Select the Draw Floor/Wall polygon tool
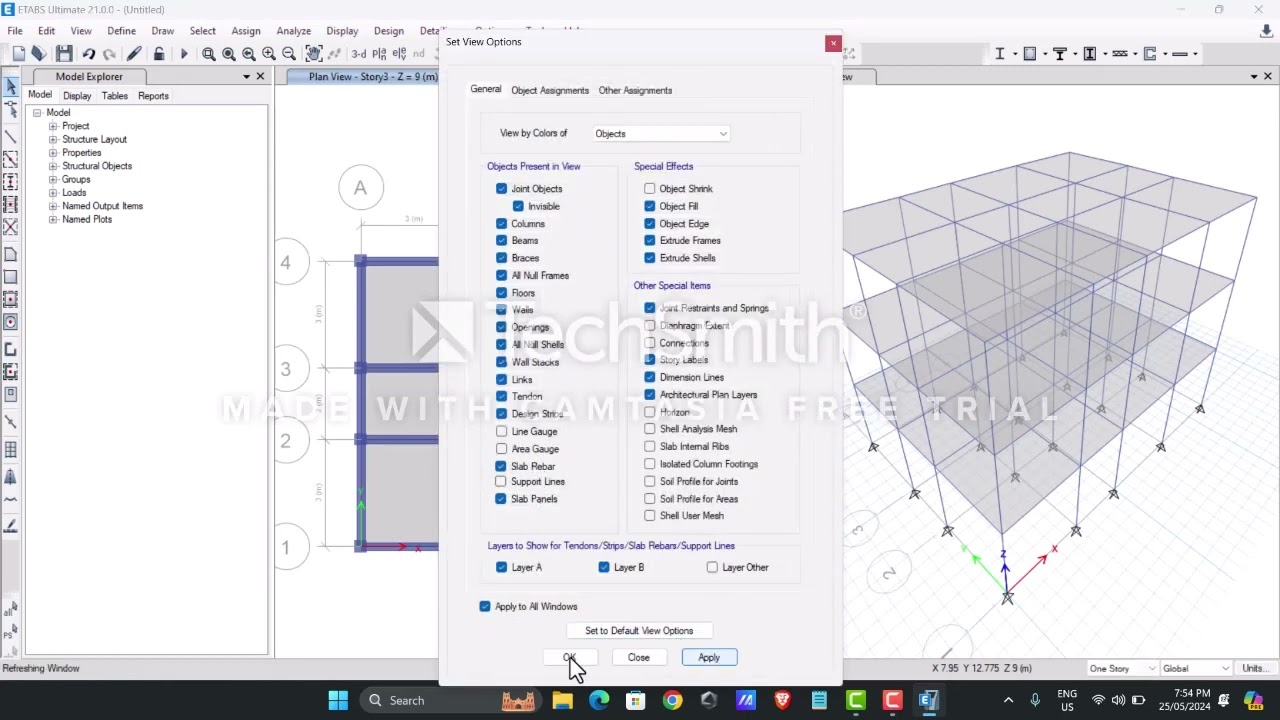Viewport: 1280px width, 720px height. pos(11,254)
